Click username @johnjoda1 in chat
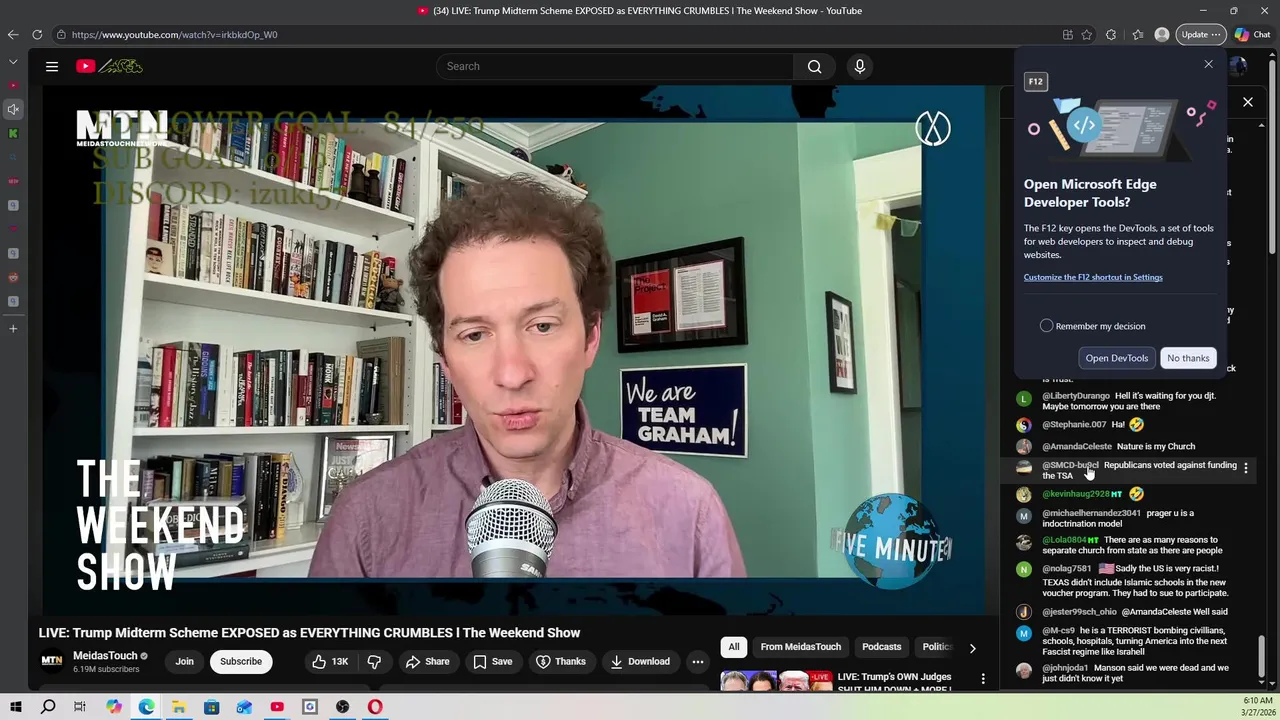 point(1065,667)
